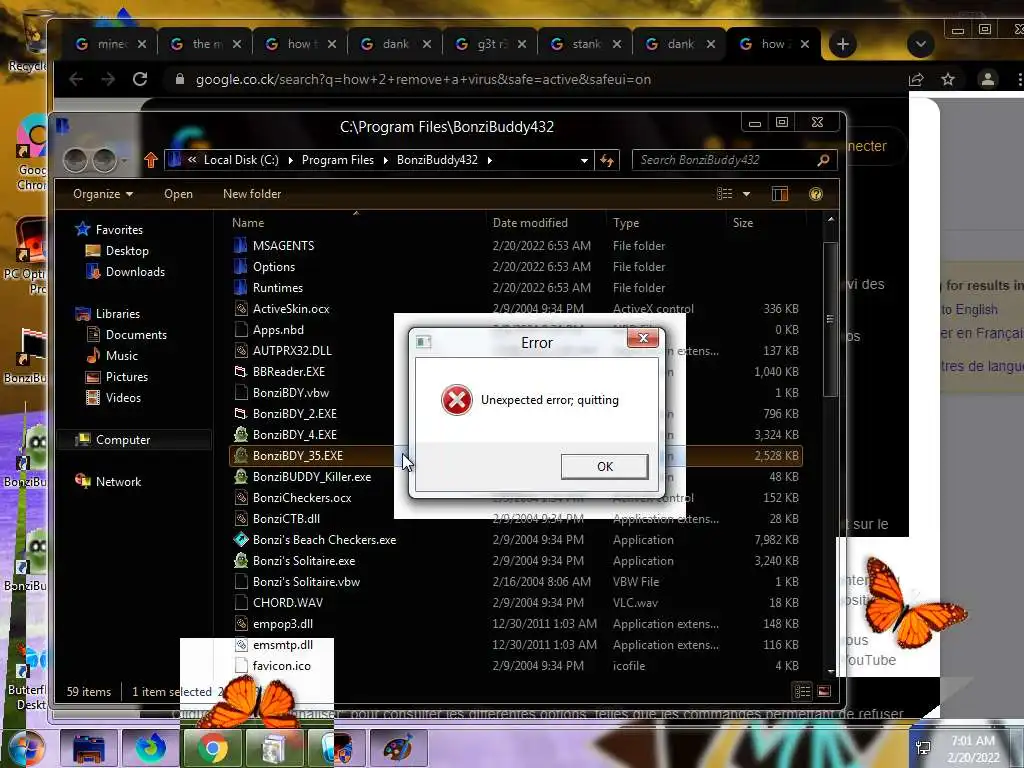Image resolution: width=1024 pixels, height=768 pixels.
Task: Bookmark this page with star icon
Action: 948,79
